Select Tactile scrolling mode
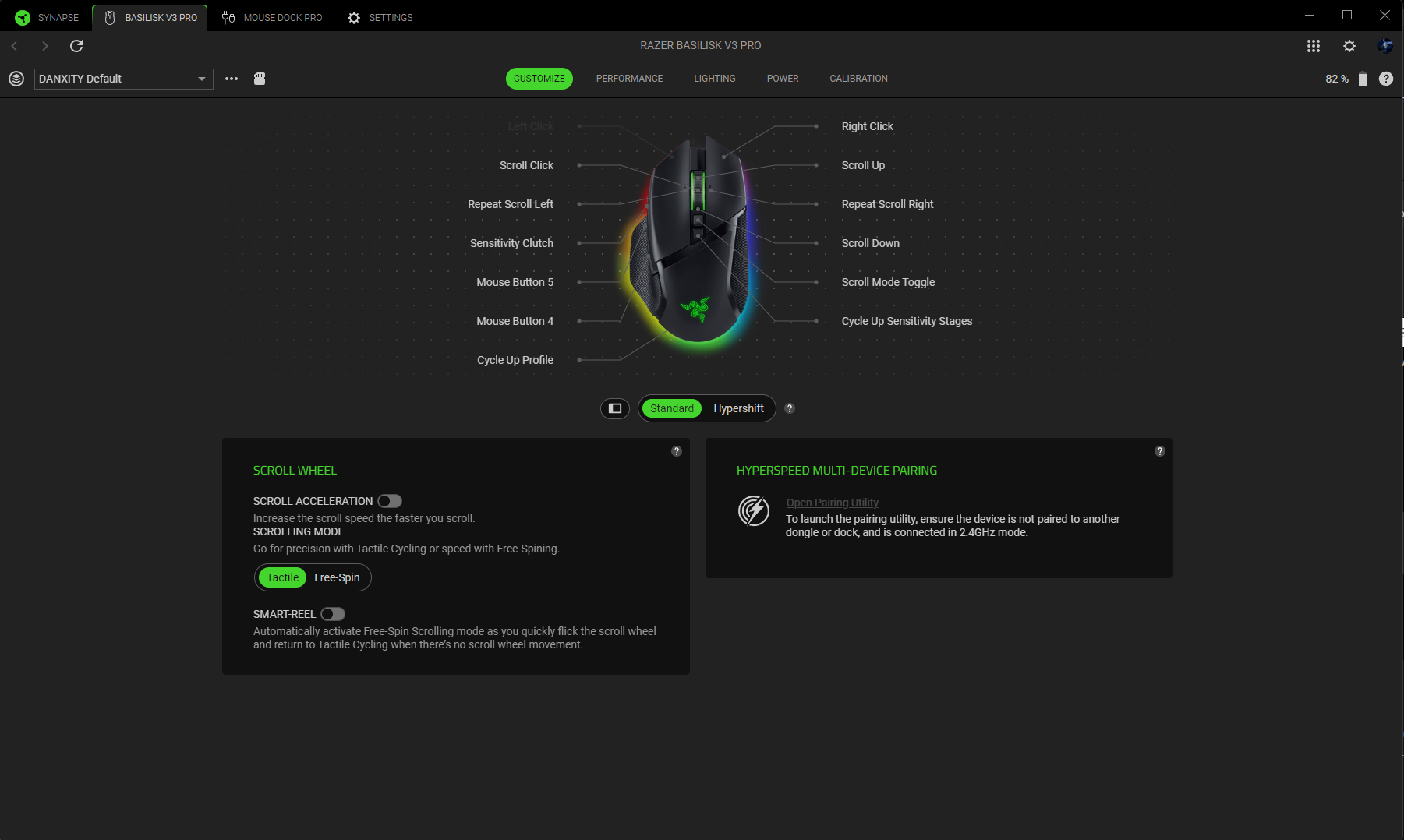Viewport: 1404px width, 840px height. click(282, 577)
